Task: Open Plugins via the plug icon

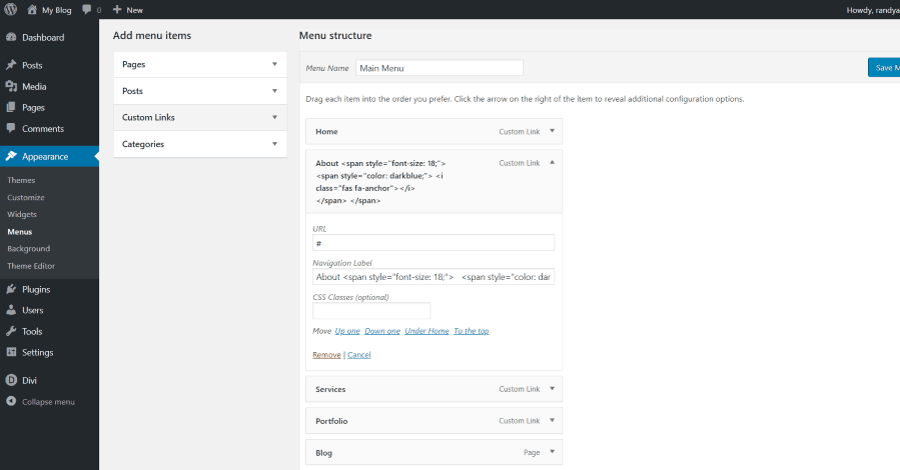Action: point(11,290)
